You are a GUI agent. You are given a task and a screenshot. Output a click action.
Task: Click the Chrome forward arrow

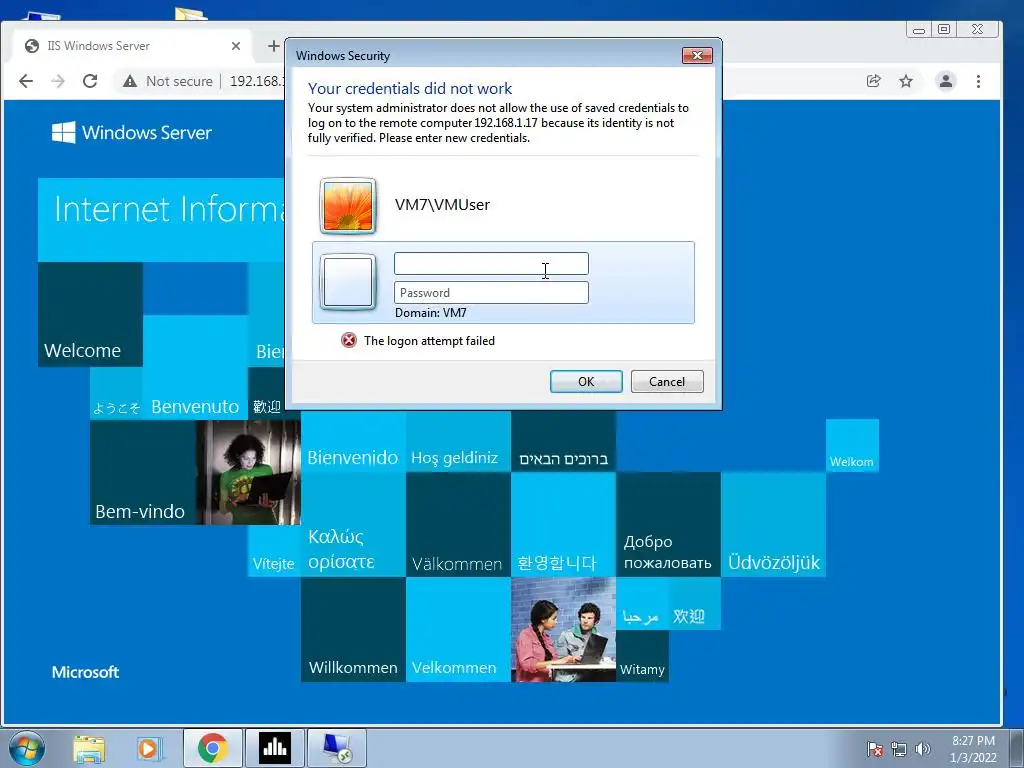(58, 81)
